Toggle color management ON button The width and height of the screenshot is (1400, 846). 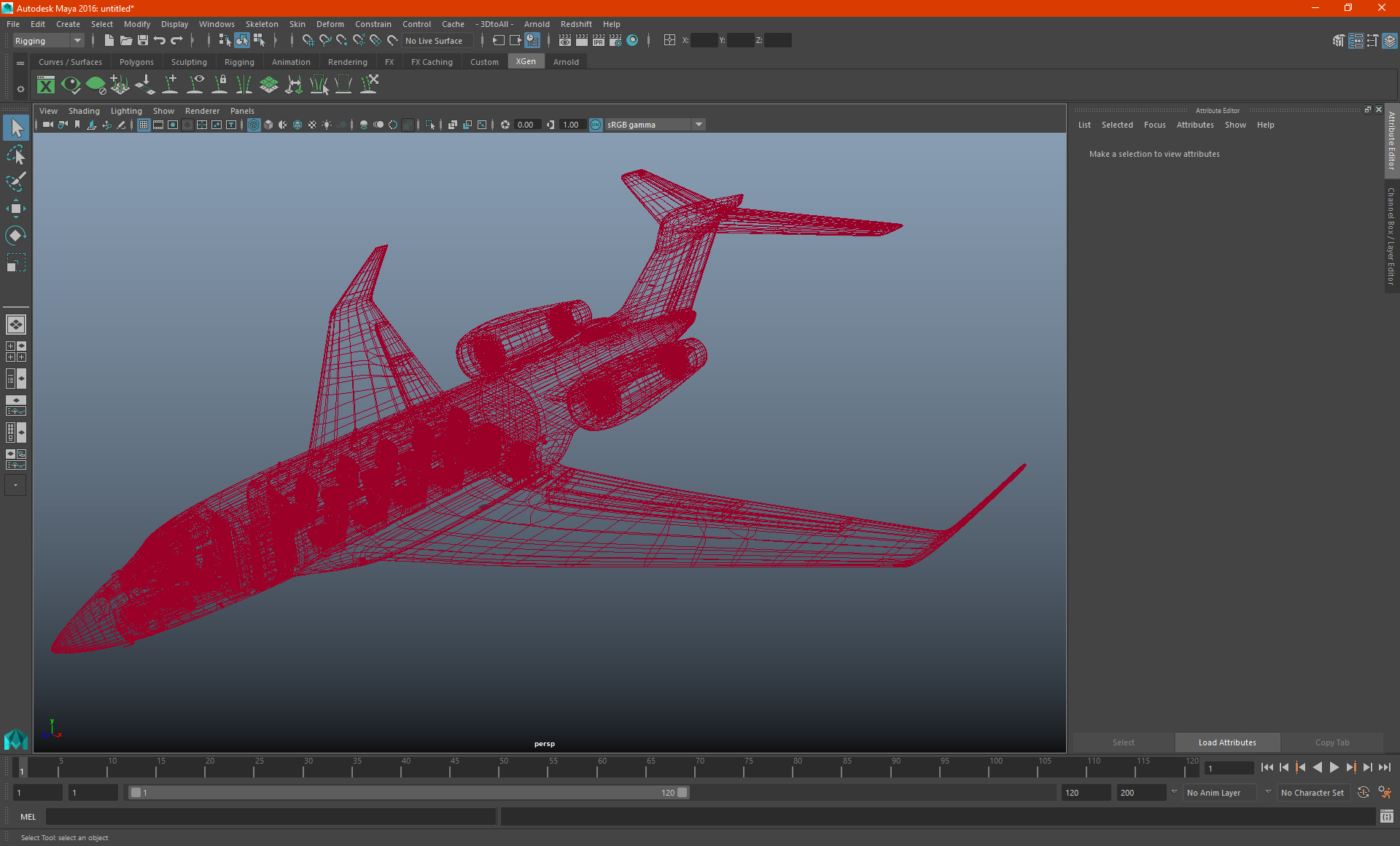(x=596, y=125)
